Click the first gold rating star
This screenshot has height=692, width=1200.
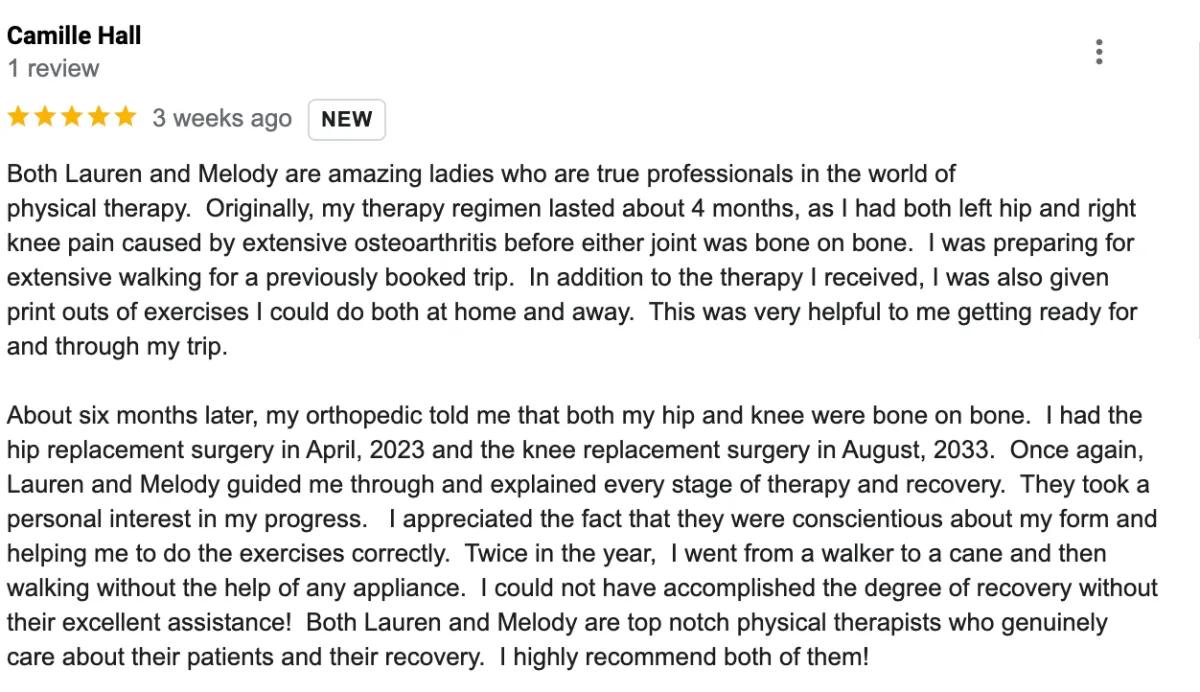point(19,118)
